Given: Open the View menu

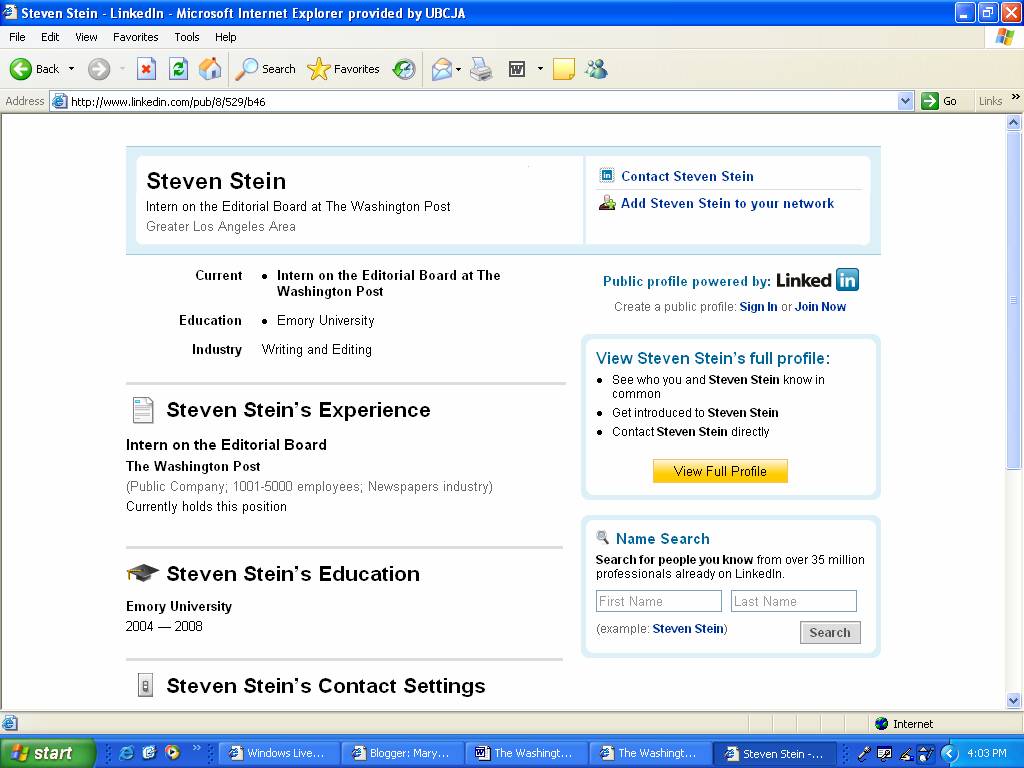Looking at the screenshot, I should (x=86, y=37).
